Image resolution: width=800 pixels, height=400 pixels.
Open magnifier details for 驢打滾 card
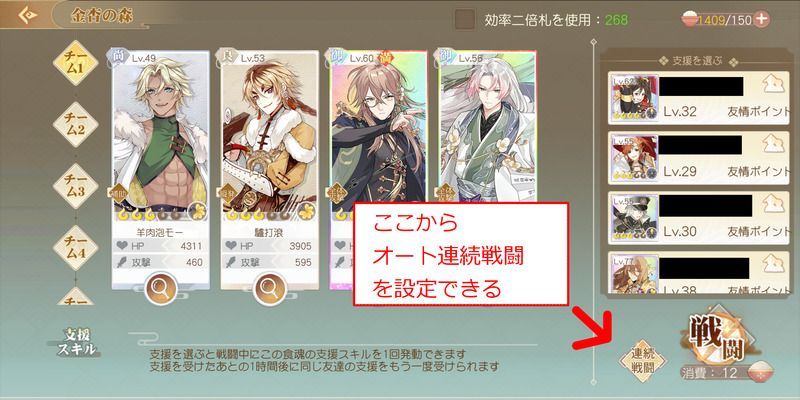(269, 289)
